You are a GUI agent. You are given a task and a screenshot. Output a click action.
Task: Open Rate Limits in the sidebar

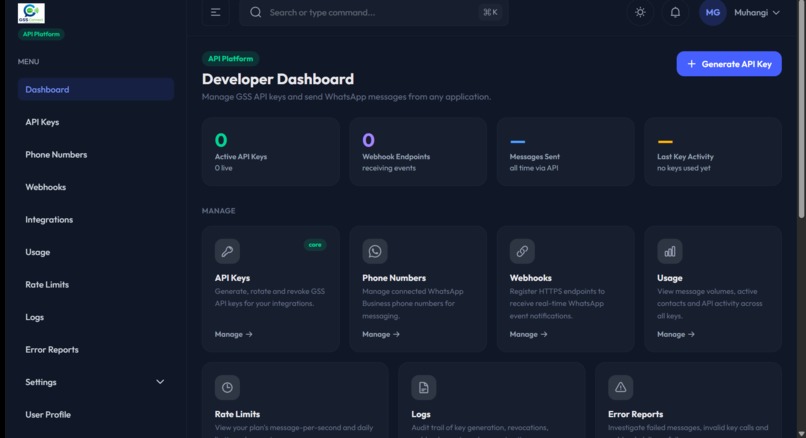click(x=96, y=285)
